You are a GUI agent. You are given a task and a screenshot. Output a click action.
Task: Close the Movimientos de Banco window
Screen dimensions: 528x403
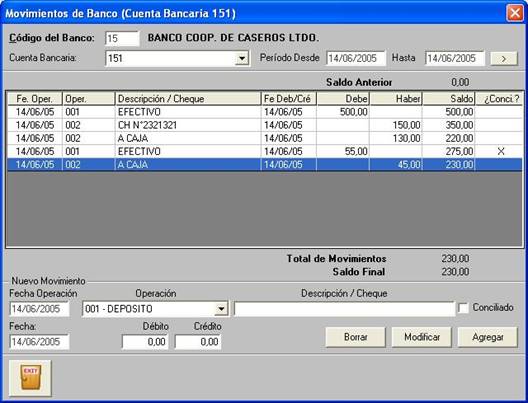coord(515,13)
